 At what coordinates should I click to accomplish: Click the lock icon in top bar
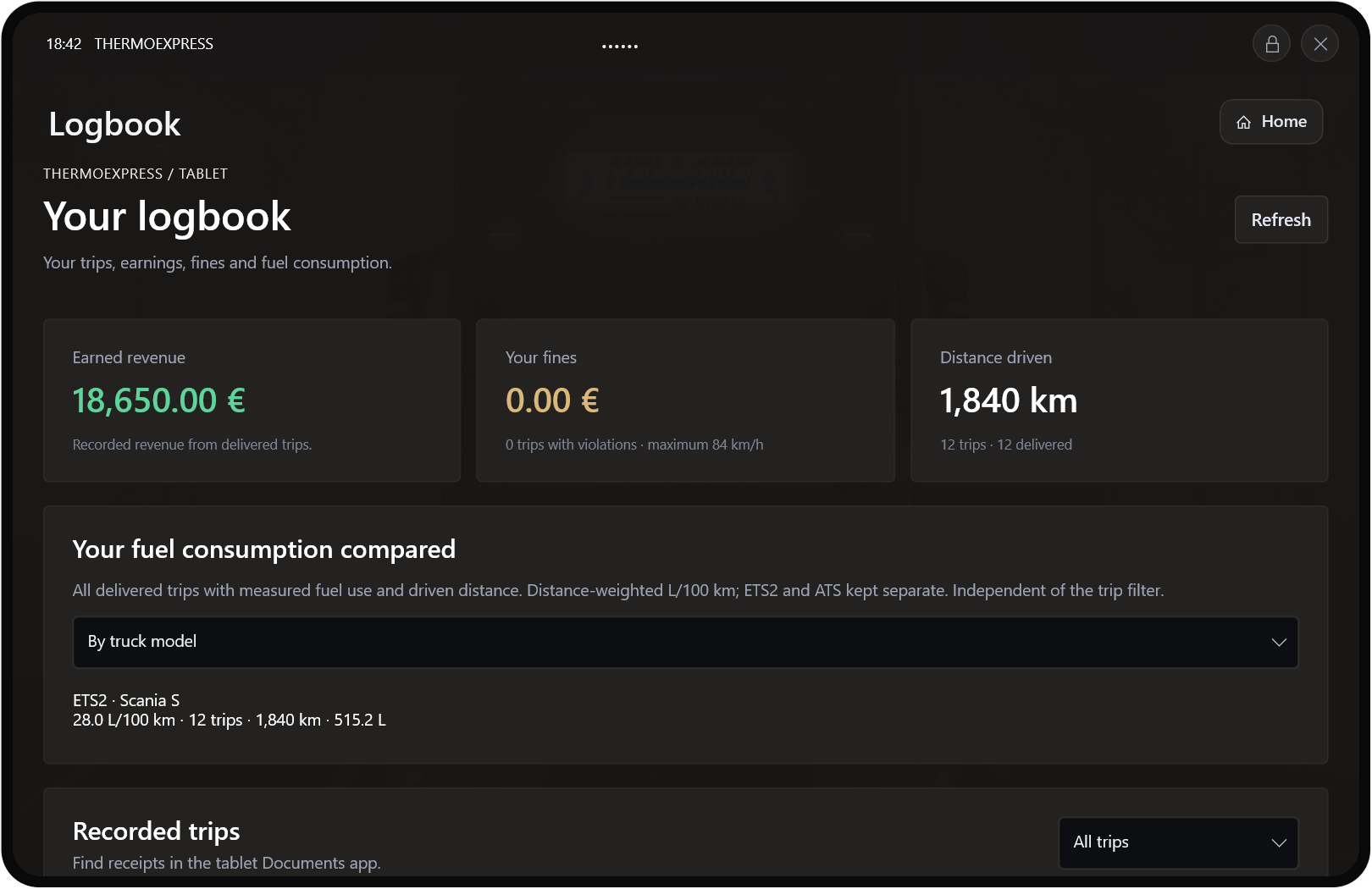(1271, 44)
